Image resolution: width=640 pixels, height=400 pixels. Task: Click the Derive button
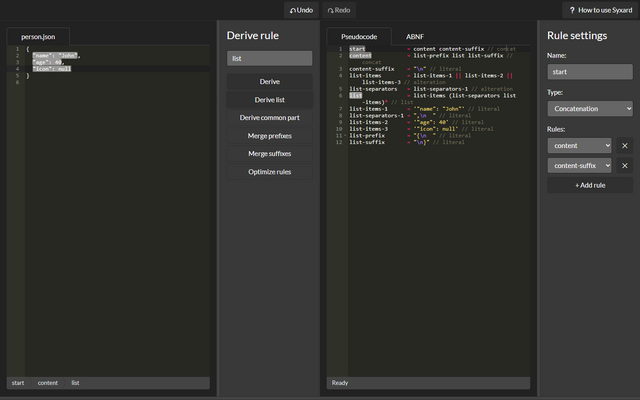pyautogui.click(x=269, y=82)
